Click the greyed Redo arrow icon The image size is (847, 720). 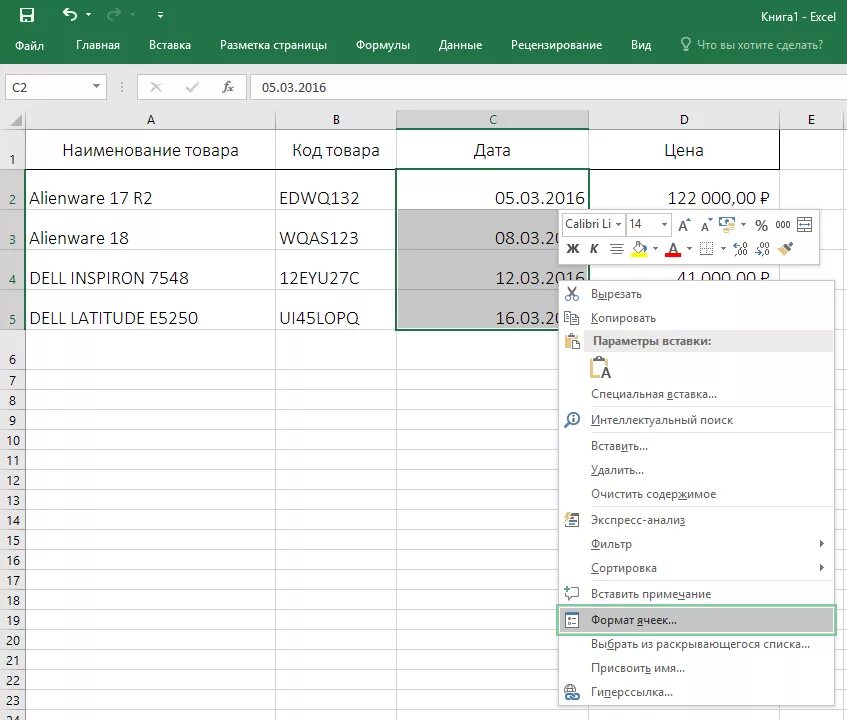[x=114, y=15]
